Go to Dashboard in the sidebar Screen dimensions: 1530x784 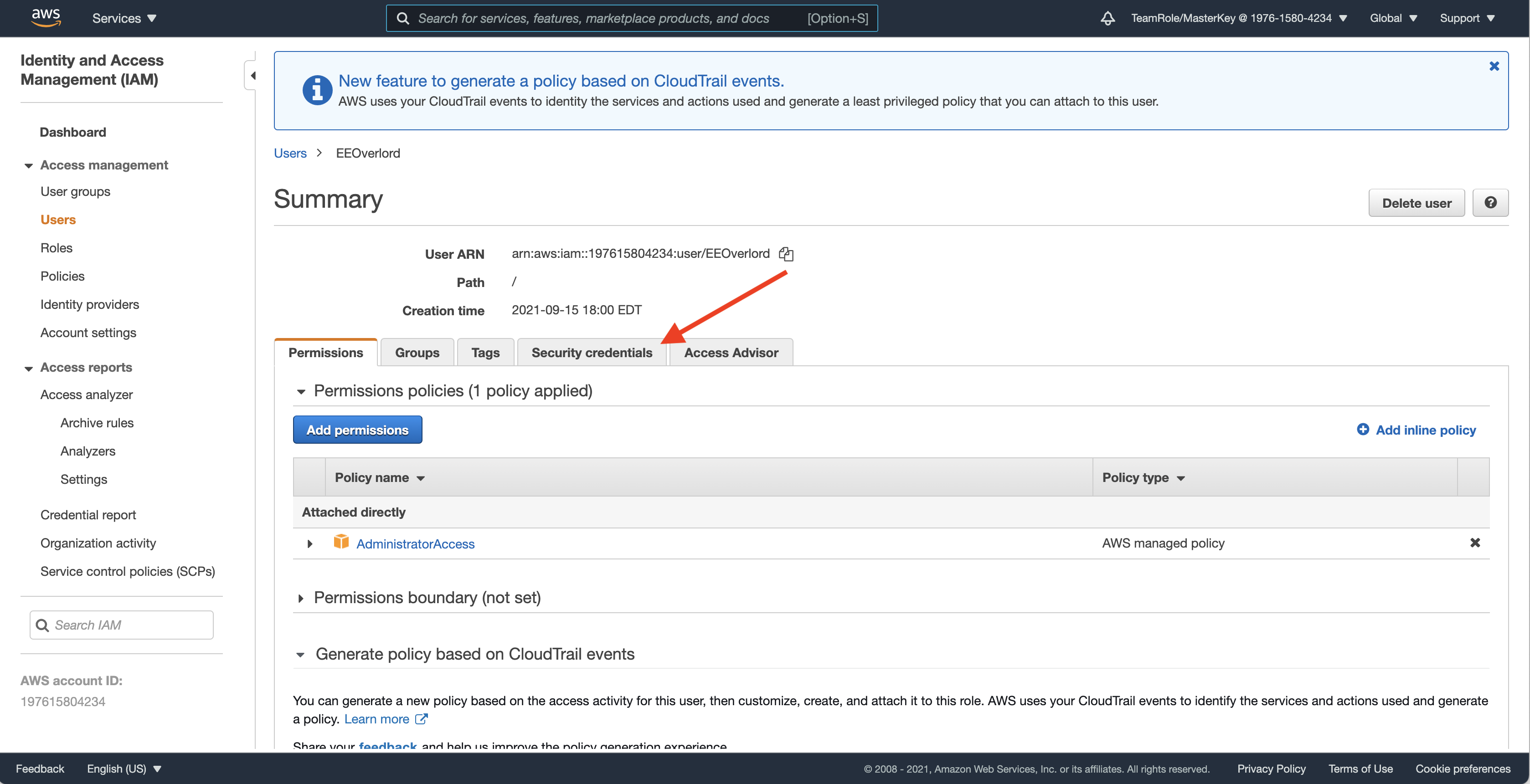[x=73, y=133]
